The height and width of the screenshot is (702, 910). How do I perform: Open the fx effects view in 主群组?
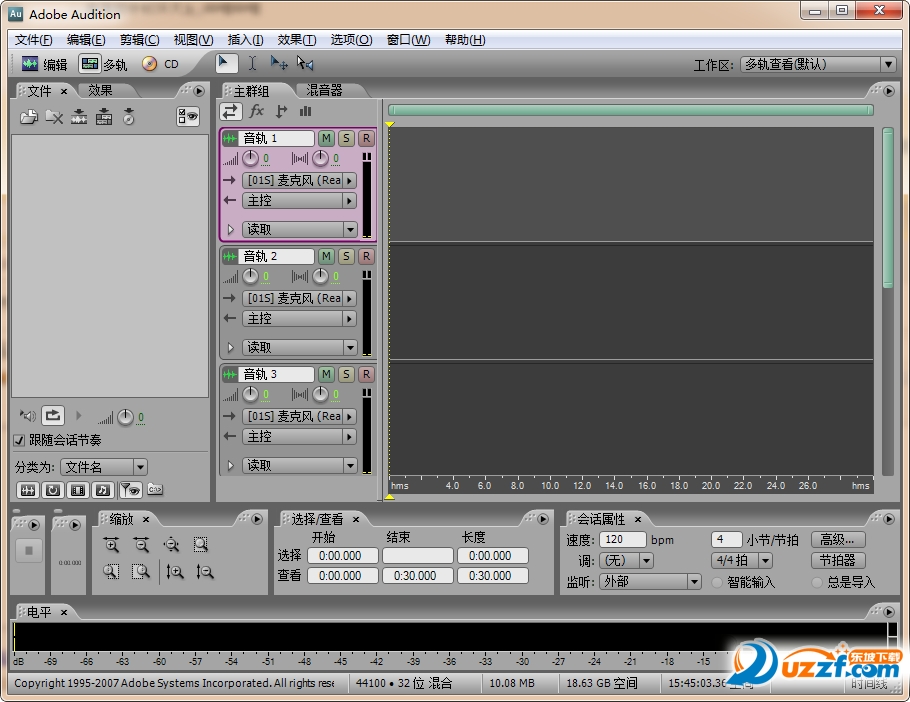tap(257, 111)
